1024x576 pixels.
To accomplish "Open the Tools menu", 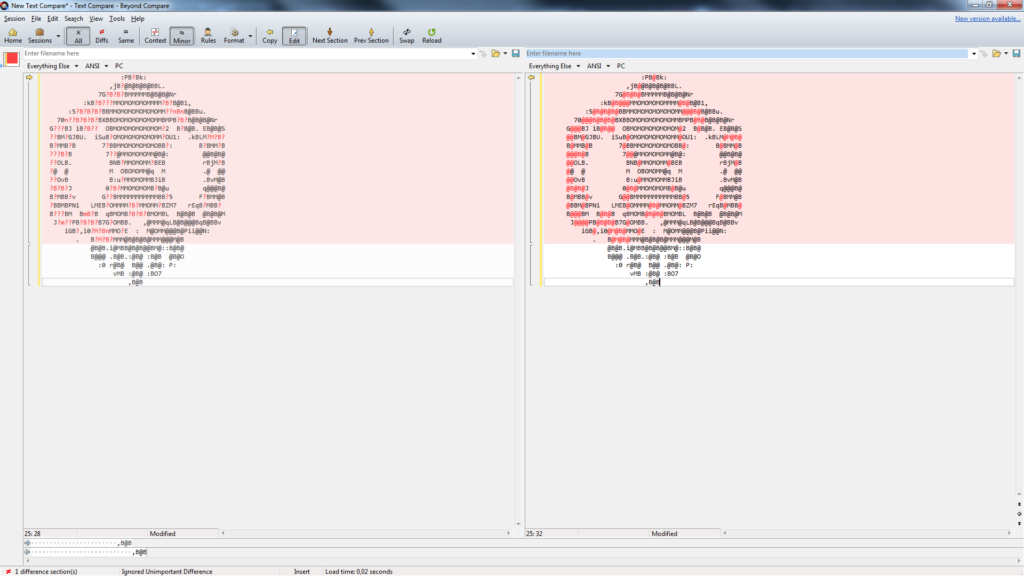I will (117, 18).
